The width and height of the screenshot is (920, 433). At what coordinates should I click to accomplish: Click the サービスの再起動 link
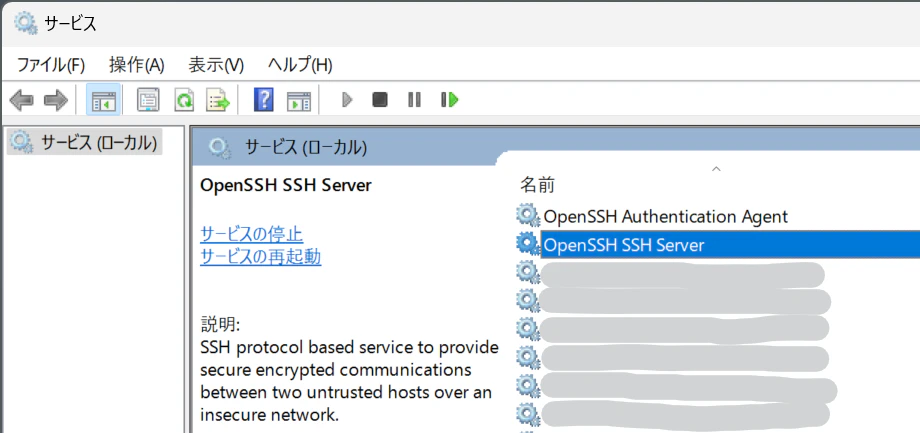coord(261,257)
